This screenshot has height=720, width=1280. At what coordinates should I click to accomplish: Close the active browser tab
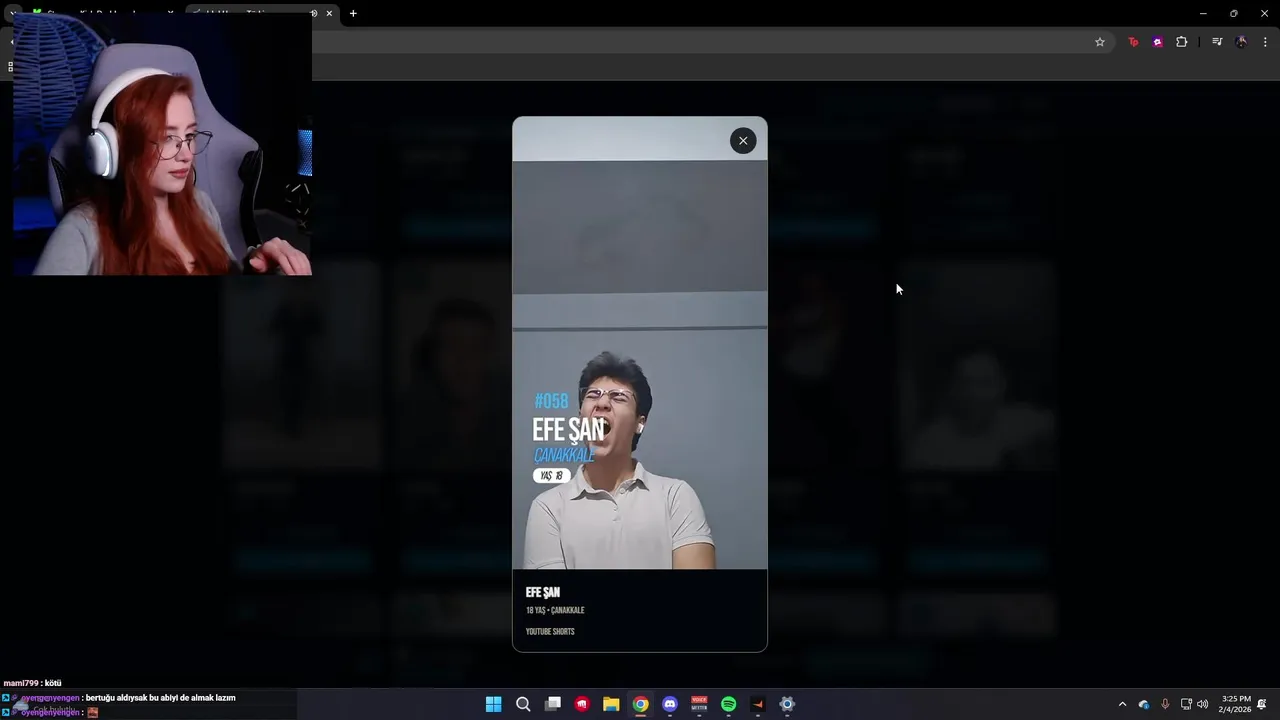pos(329,13)
